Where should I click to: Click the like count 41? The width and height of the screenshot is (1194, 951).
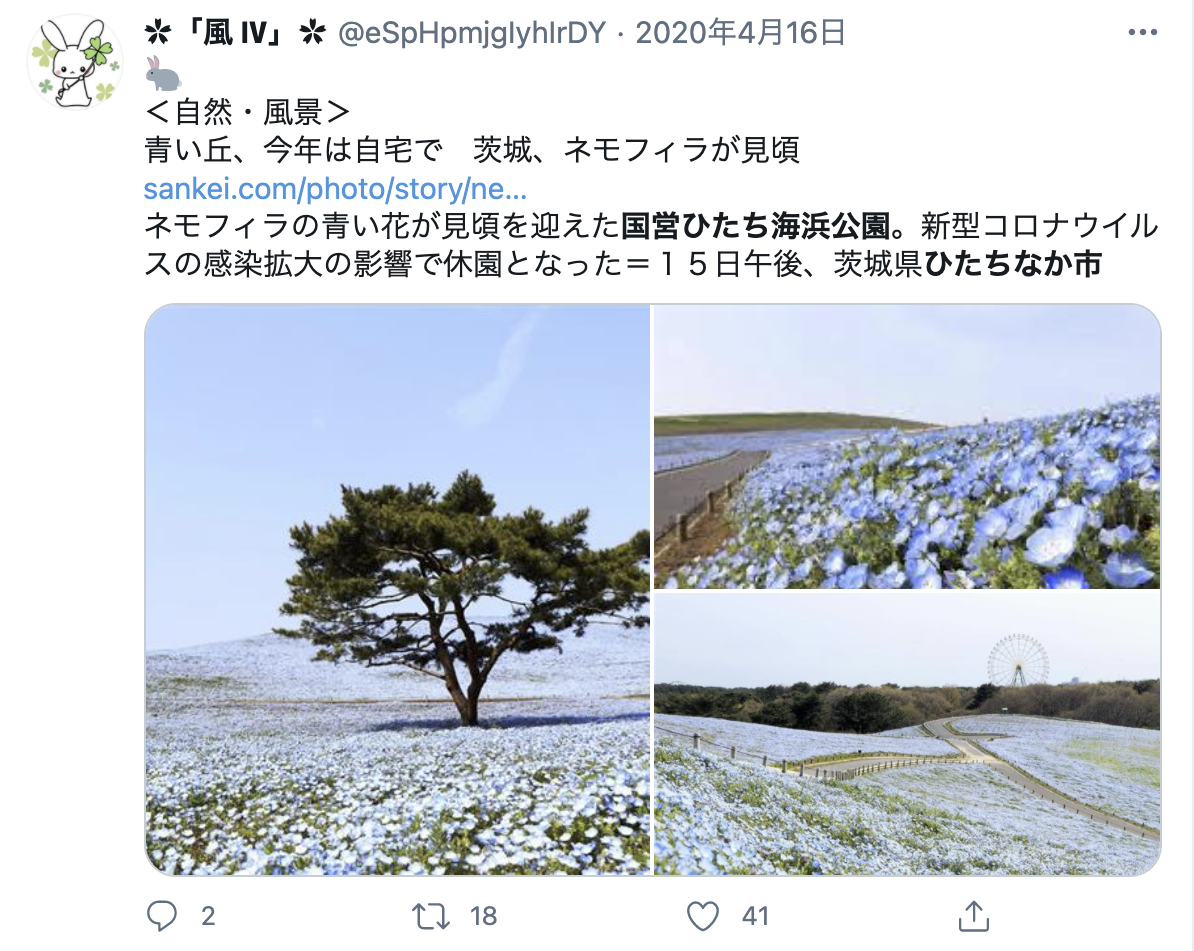pyautogui.click(x=755, y=916)
